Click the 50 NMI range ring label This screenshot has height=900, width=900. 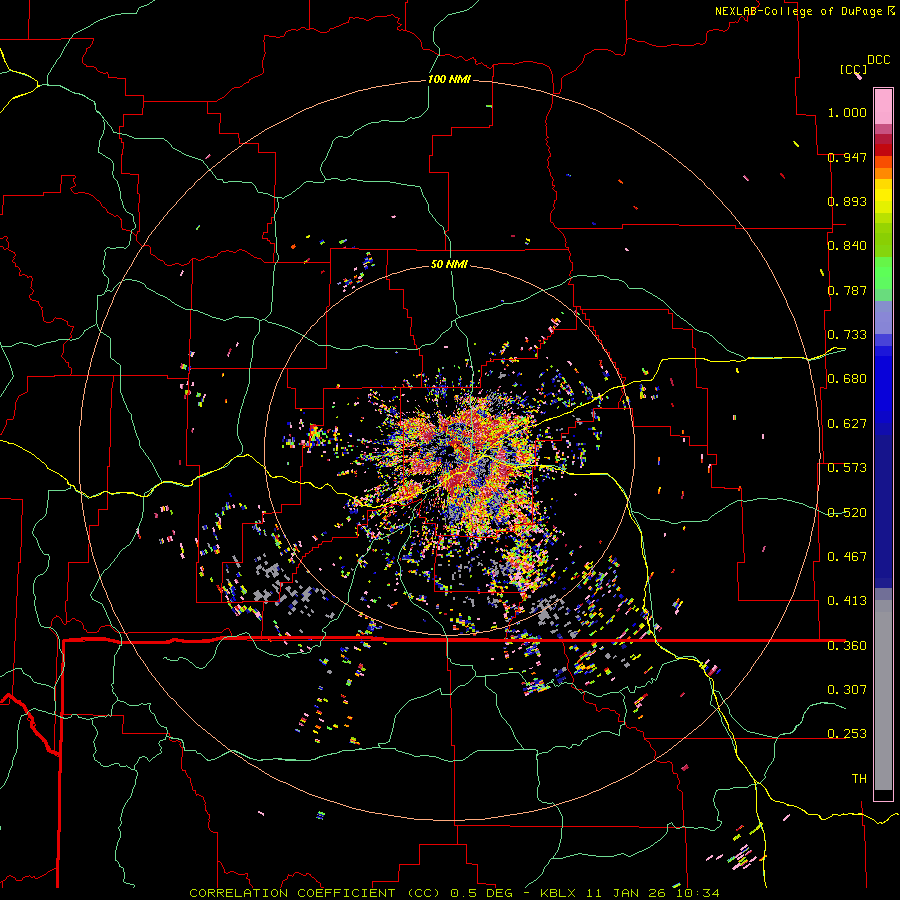[449, 264]
